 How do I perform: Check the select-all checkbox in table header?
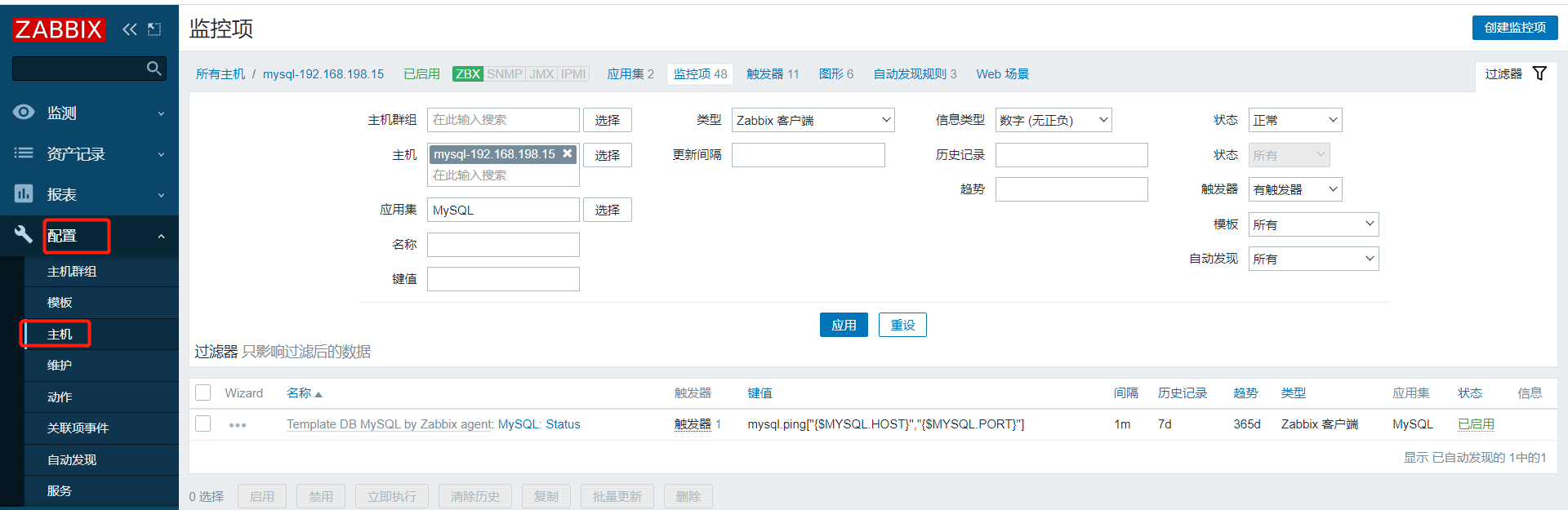click(203, 392)
